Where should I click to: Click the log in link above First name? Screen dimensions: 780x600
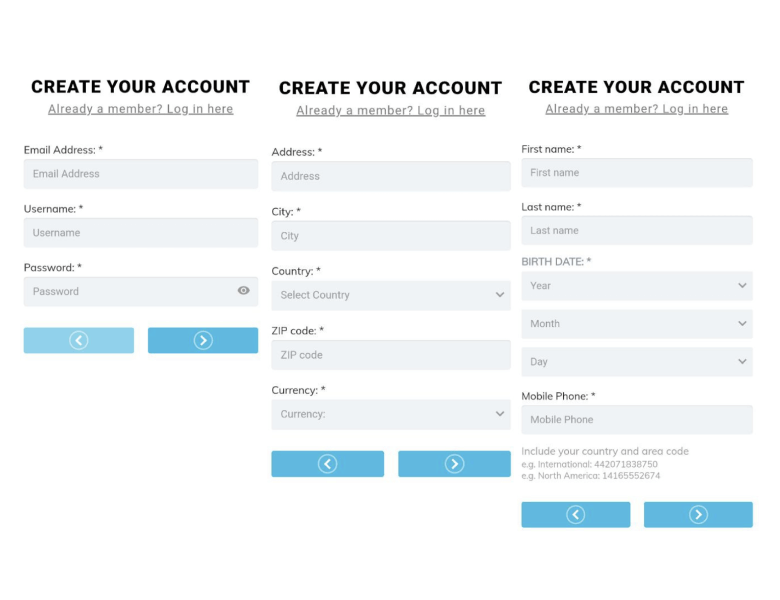pos(636,109)
